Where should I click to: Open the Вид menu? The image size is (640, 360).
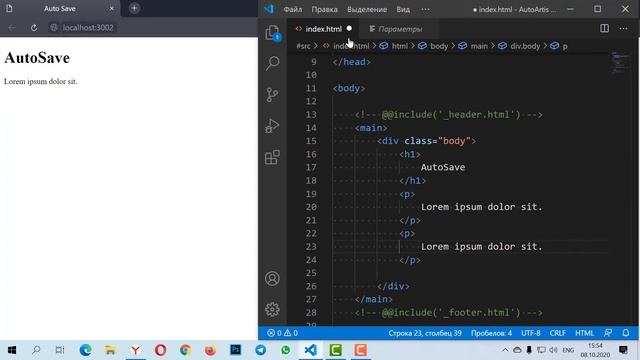(403, 9)
